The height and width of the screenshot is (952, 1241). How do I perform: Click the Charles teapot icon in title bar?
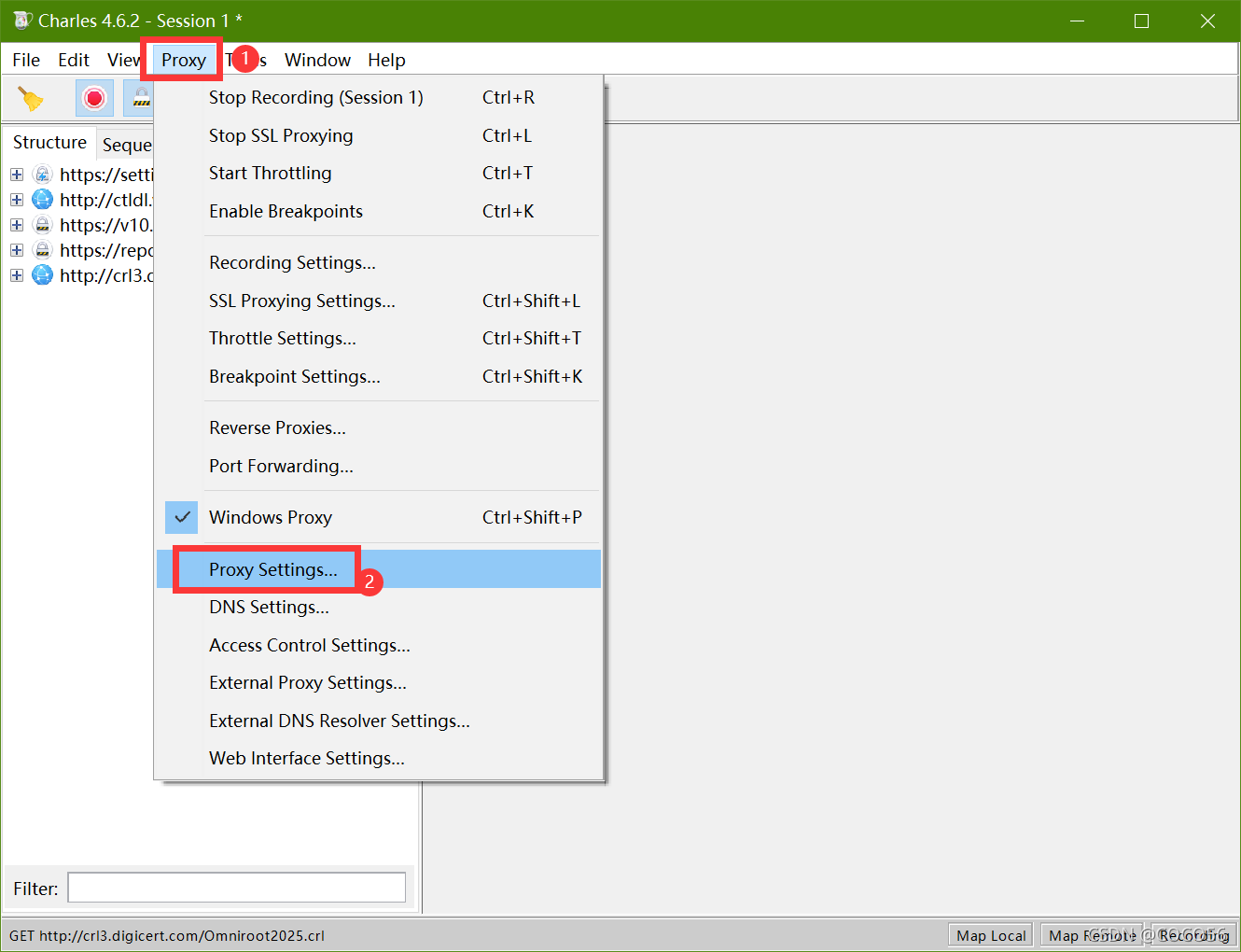pos(21,20)
